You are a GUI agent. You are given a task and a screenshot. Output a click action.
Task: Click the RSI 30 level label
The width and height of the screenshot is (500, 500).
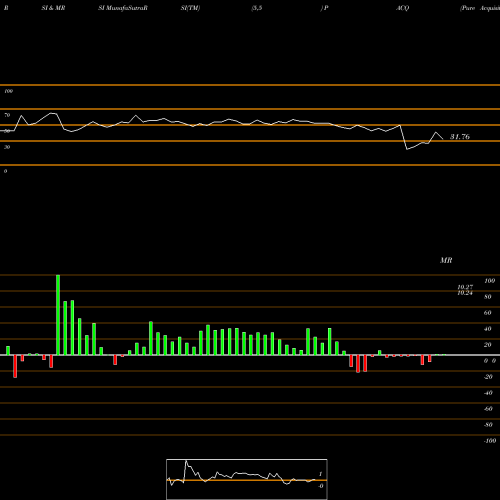tap(7, 147)
